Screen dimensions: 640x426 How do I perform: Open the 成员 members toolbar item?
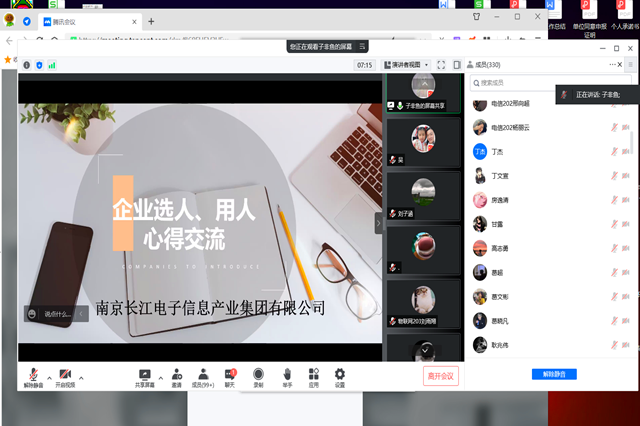pyautogui.click(x=203, y=376)
